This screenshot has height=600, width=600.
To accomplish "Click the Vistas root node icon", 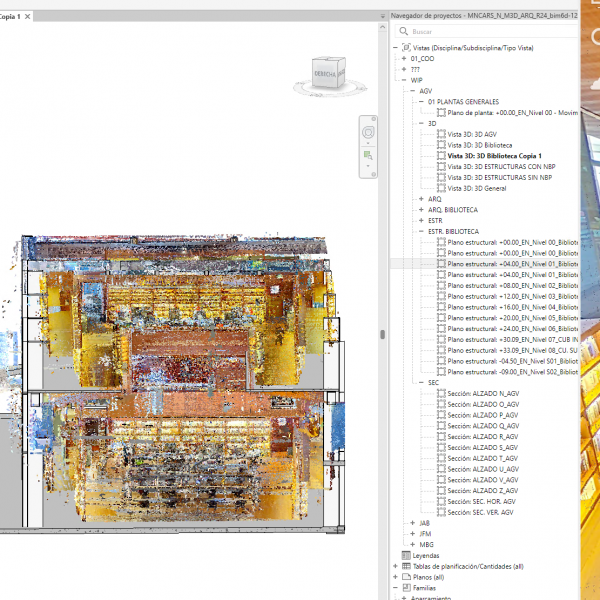I will [x=407, y=47].
